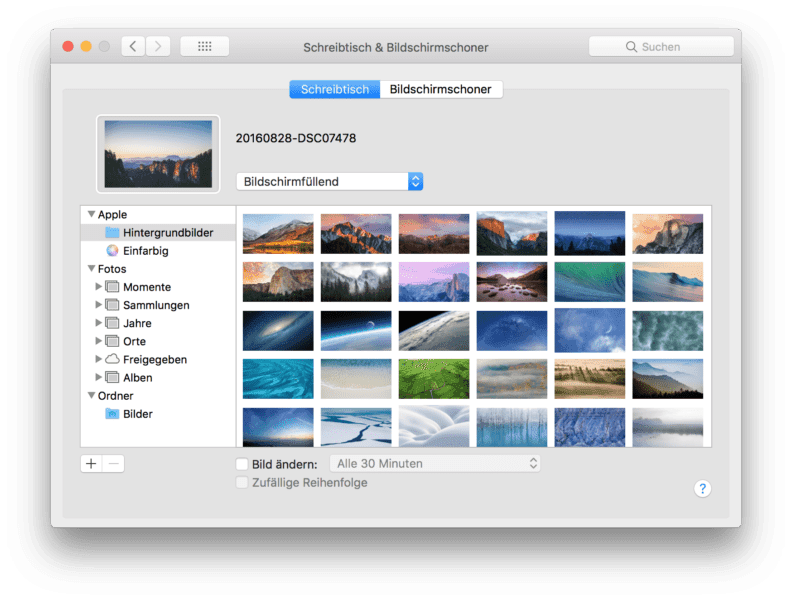Pick the blue ocean wave wallpaper
The width and height of the screenshot is (792, 600).
tap(667, 282)
